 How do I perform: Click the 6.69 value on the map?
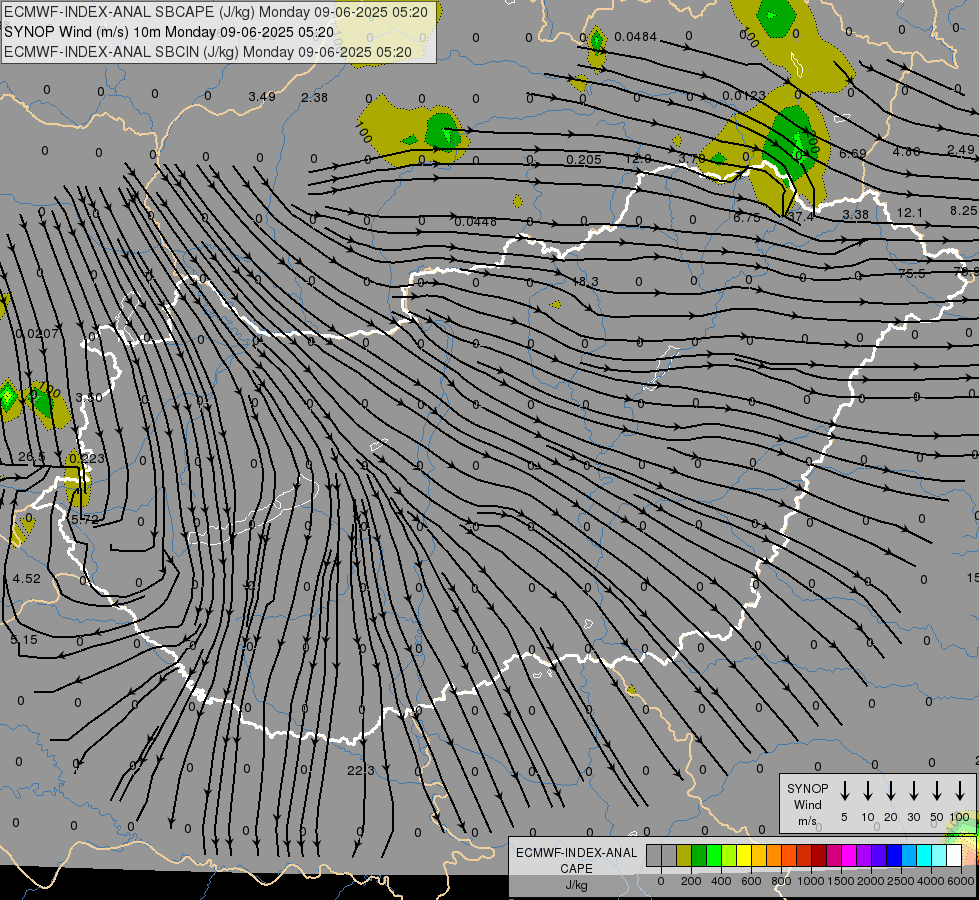click(x=853, y=154)
